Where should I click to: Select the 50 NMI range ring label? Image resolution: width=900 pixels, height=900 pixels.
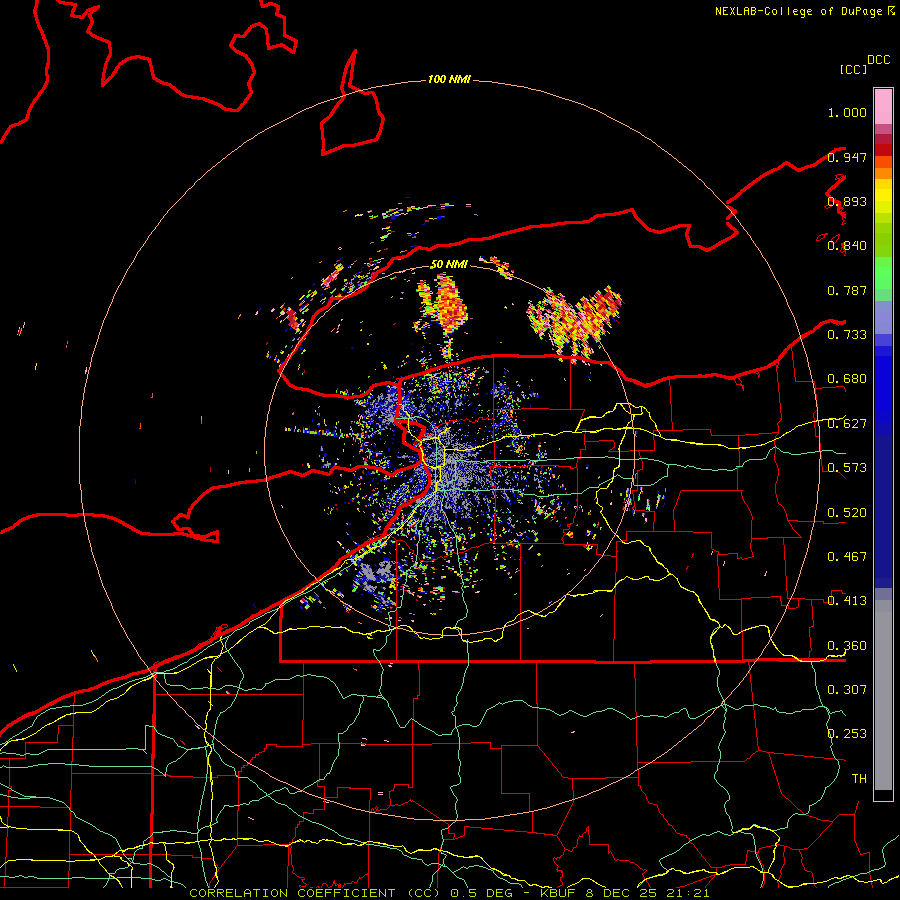pos(449,264)
